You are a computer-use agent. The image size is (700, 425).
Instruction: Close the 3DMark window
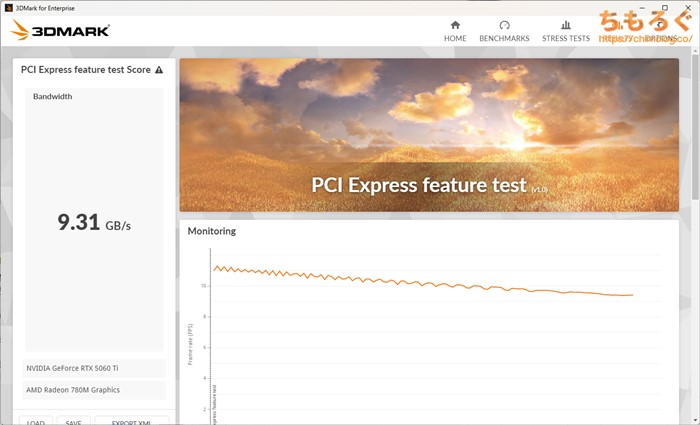pyautogui.click(x=688, y=8)
